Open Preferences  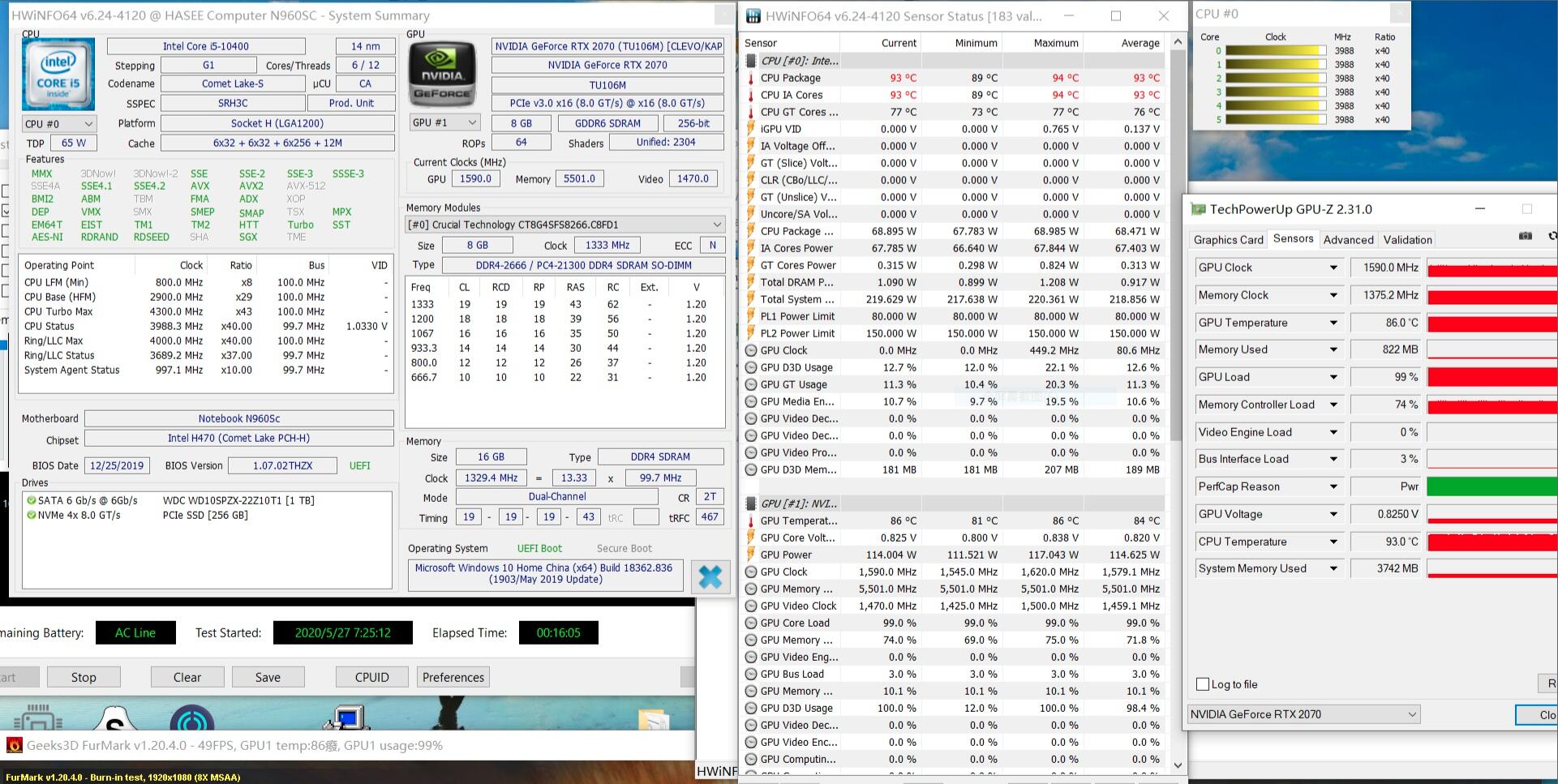[453, 678]
